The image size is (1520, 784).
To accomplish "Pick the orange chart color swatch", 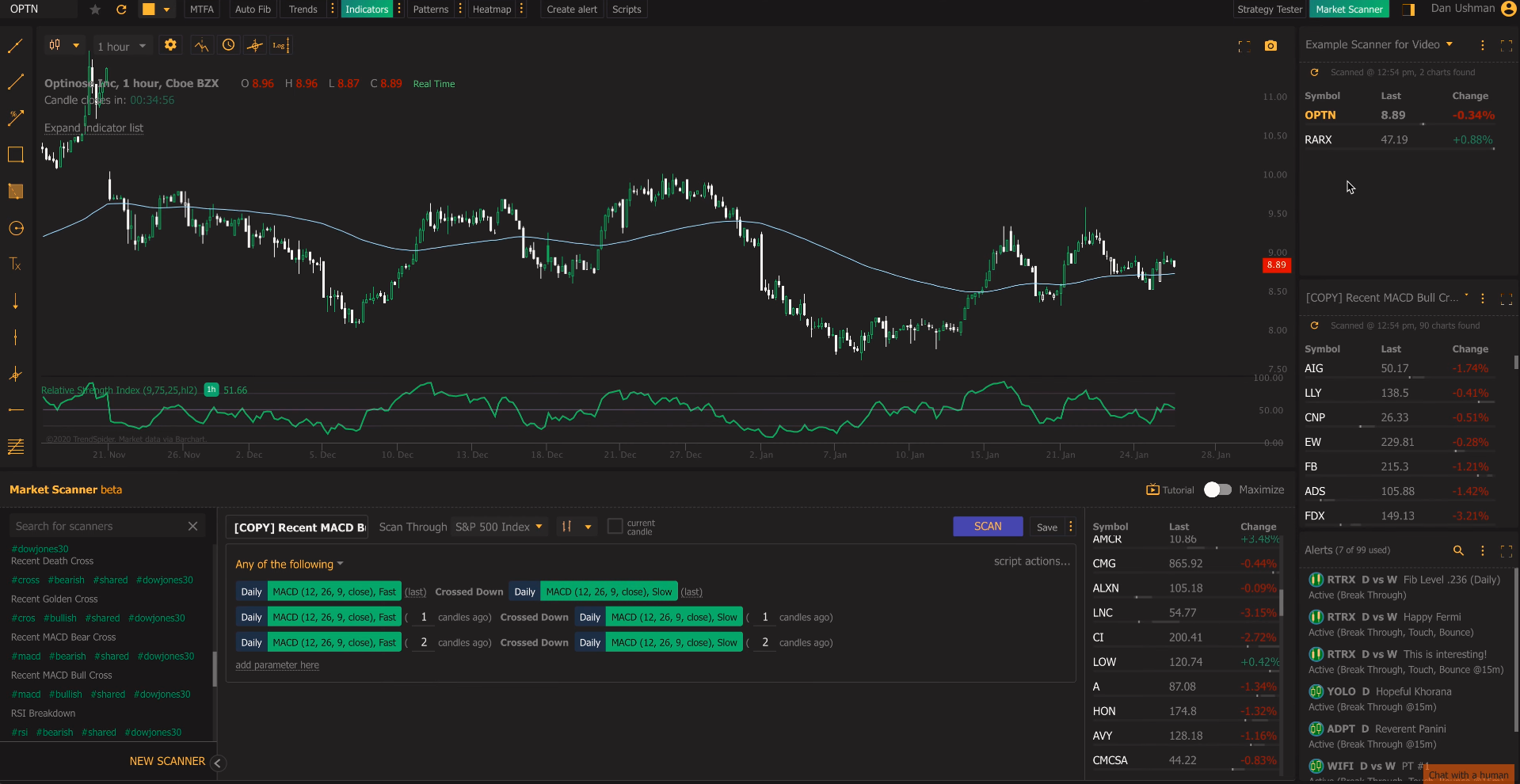I will [148, 10].
